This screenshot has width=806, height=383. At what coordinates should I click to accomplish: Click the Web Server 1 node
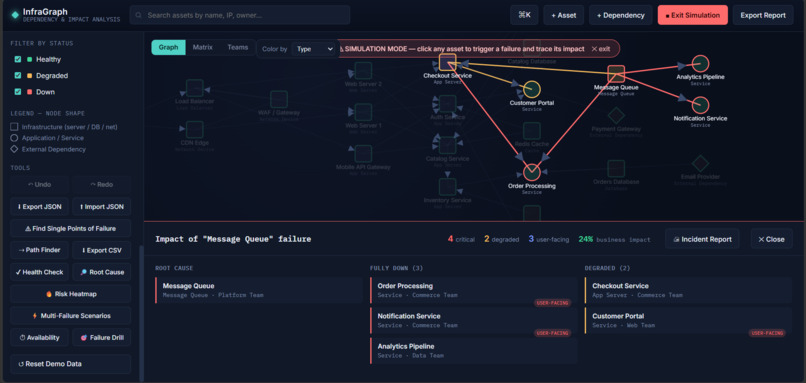tap(363, 112)
